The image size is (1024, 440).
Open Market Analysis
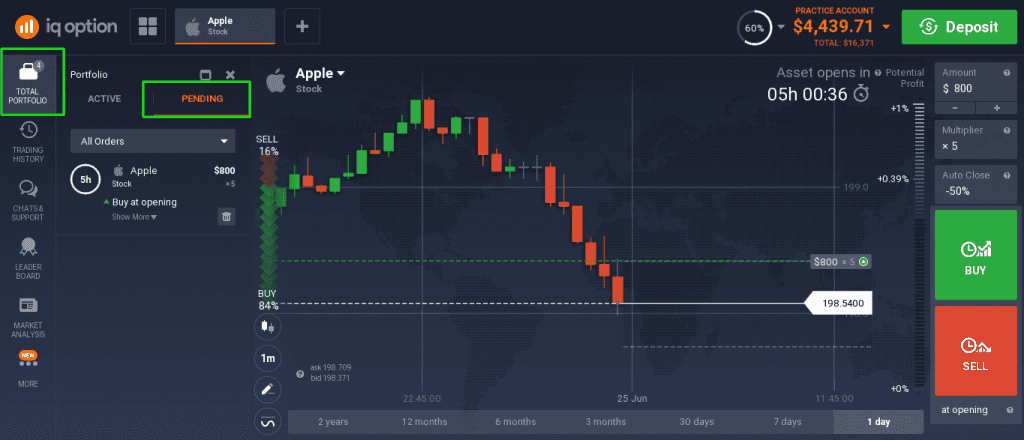(x=28, y=317)
